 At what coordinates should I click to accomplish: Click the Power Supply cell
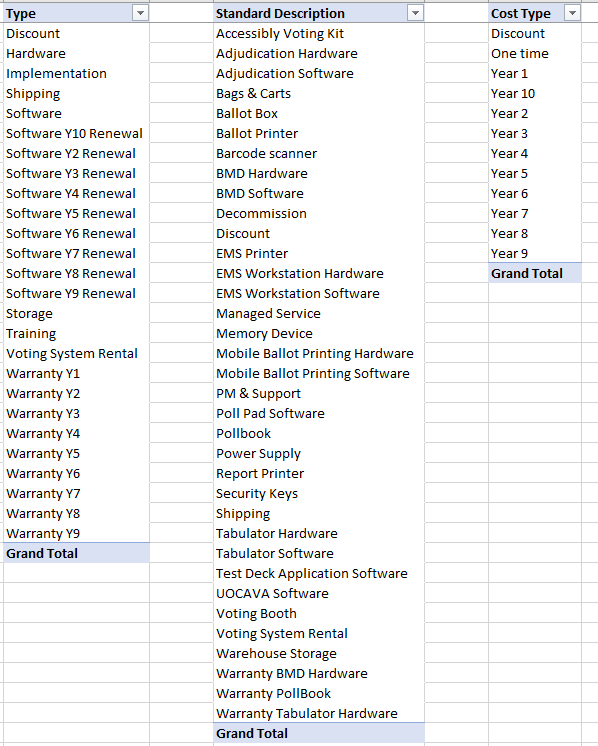point(319,453)
